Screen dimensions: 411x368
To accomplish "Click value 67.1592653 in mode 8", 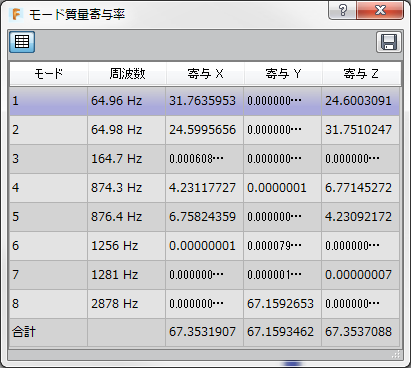I will click(x=282, y=304).
